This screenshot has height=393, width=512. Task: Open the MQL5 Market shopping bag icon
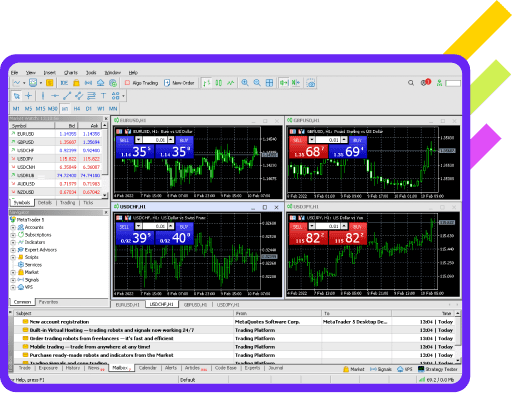(x=76, y=83)
